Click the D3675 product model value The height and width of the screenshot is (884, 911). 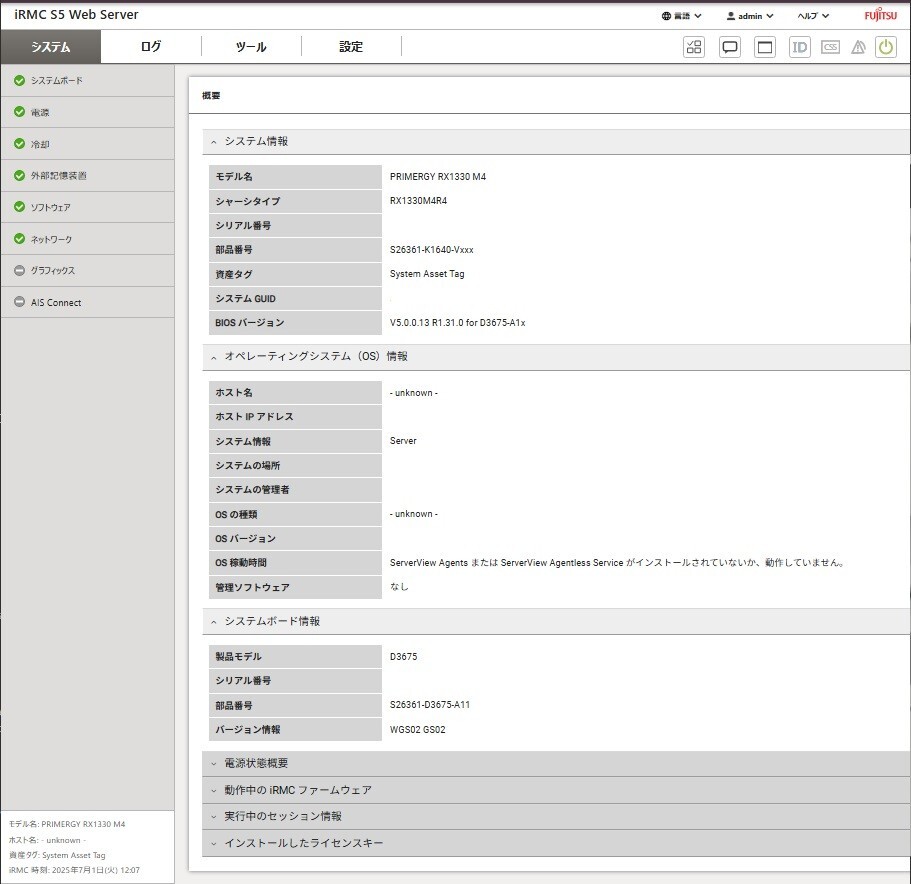[x=403, y=657]
